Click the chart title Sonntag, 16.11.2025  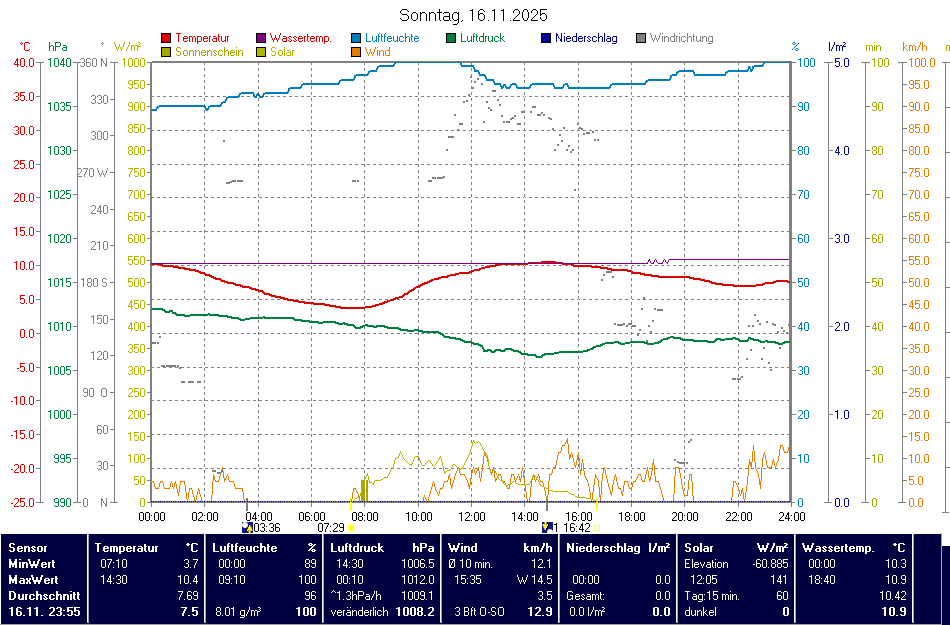(x=473, y=15)
